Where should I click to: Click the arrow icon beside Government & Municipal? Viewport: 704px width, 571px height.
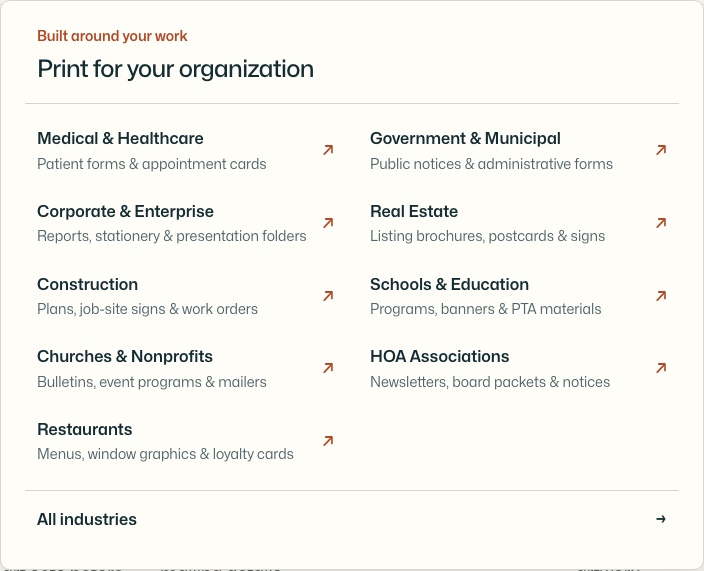tap(661, 150)
